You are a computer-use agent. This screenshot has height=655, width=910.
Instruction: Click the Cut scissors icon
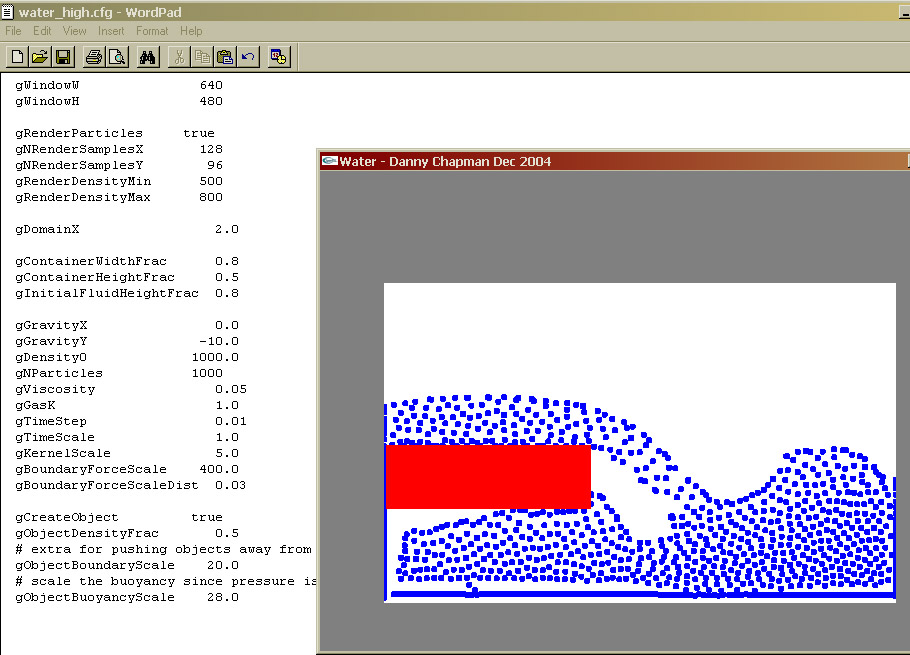click(x=179, y=57)
